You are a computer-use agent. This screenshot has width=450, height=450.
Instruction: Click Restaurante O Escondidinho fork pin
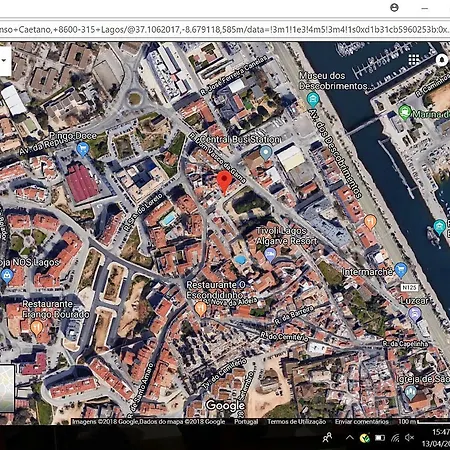point(200,309)
